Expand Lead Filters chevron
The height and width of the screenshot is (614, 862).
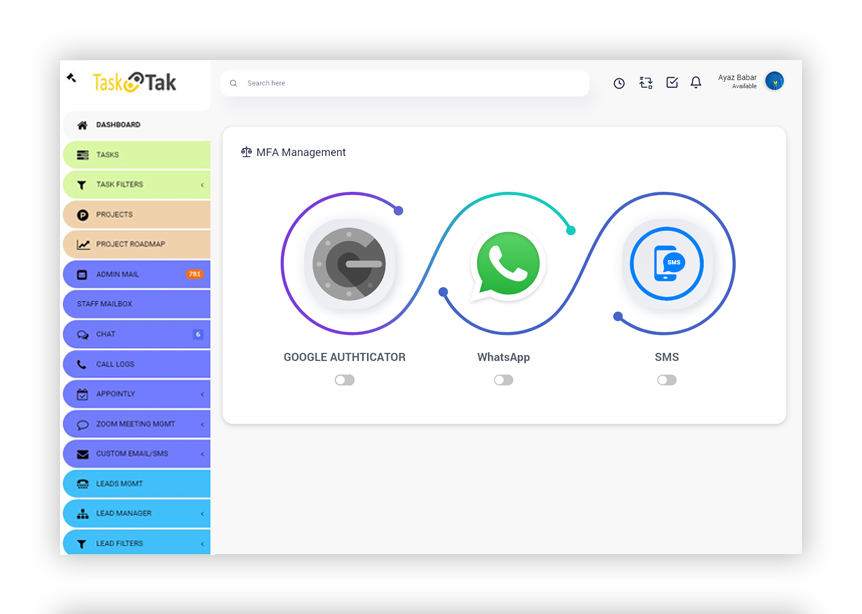click(x=202, y=544)
